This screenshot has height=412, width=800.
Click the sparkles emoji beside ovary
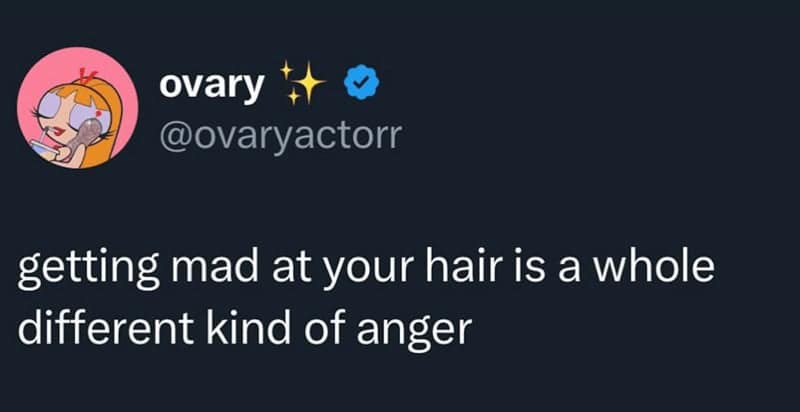(303, 83)
